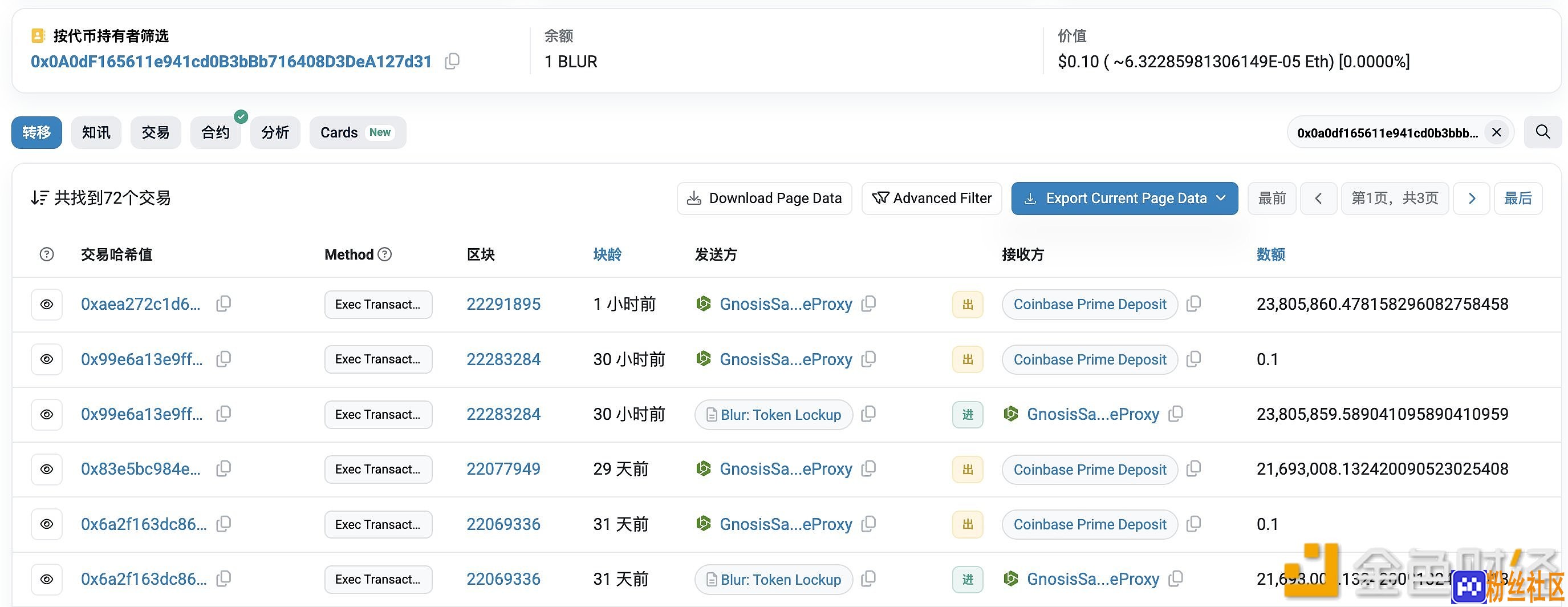View details eye for Blur Token Lockup 30小时前 row
Viewport: 1568px width, 607px height.
(47, 415)
